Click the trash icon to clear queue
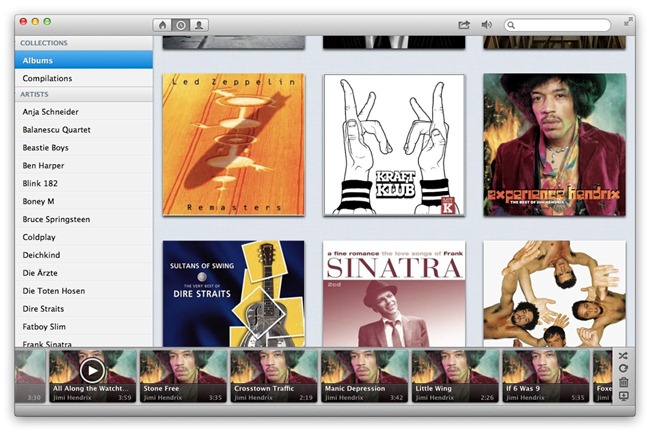 coord(623,382)
